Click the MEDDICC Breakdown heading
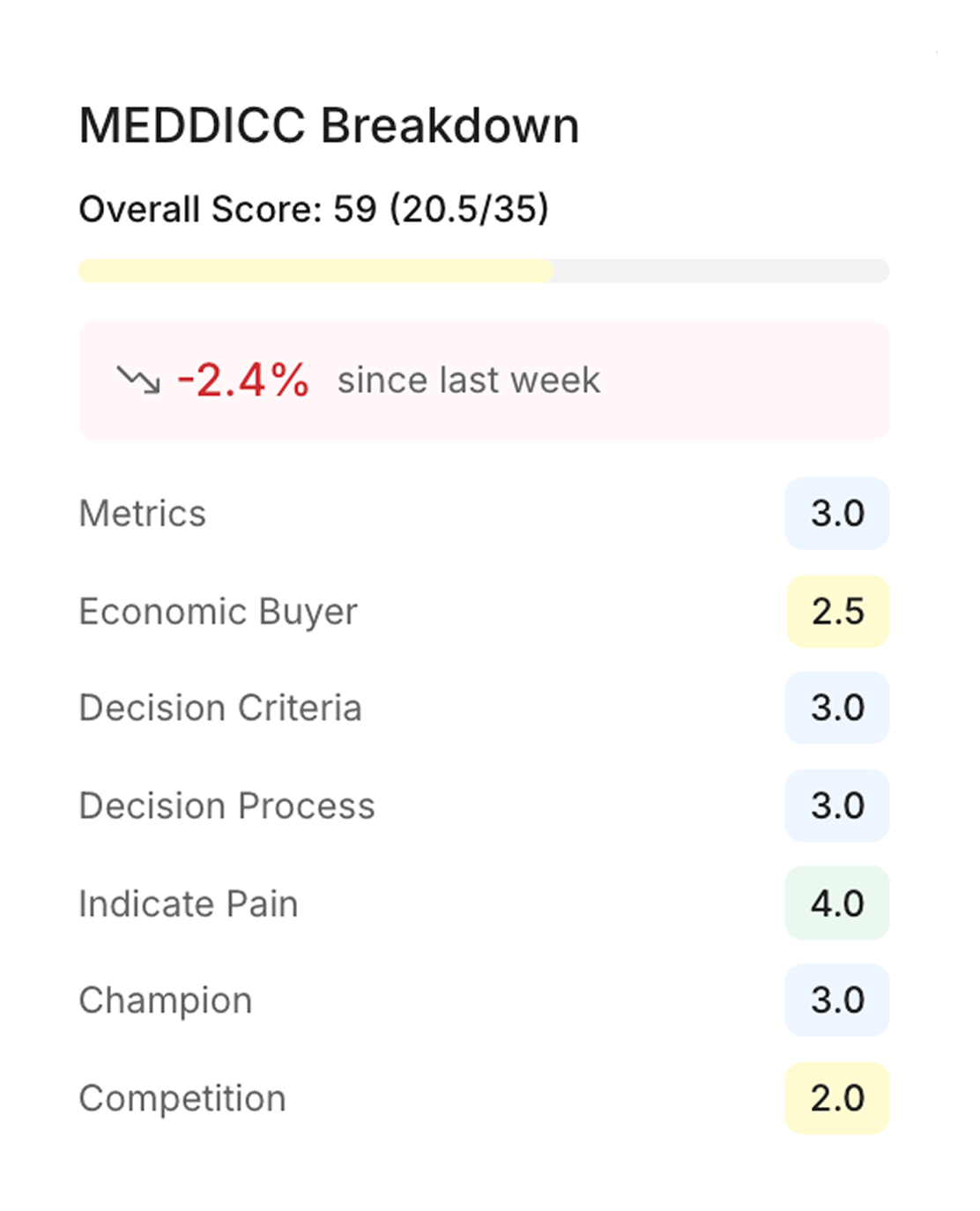The image size is (980, 1211). point(329,125)
